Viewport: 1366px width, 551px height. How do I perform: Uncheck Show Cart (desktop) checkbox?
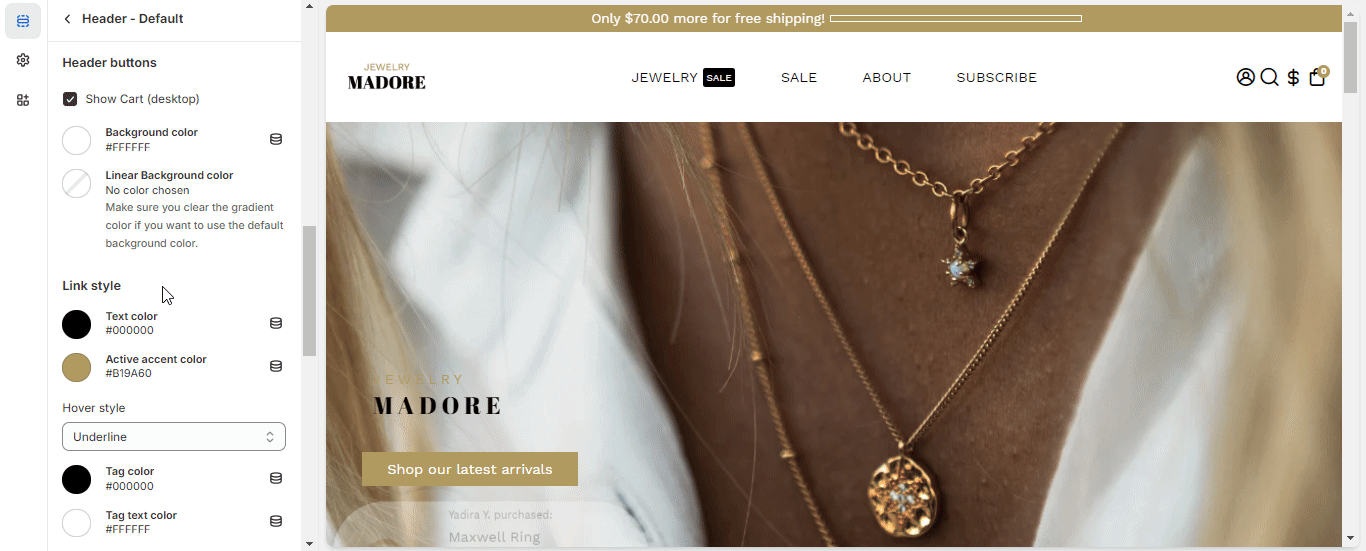pyautogui.click(x=70, y=99)
